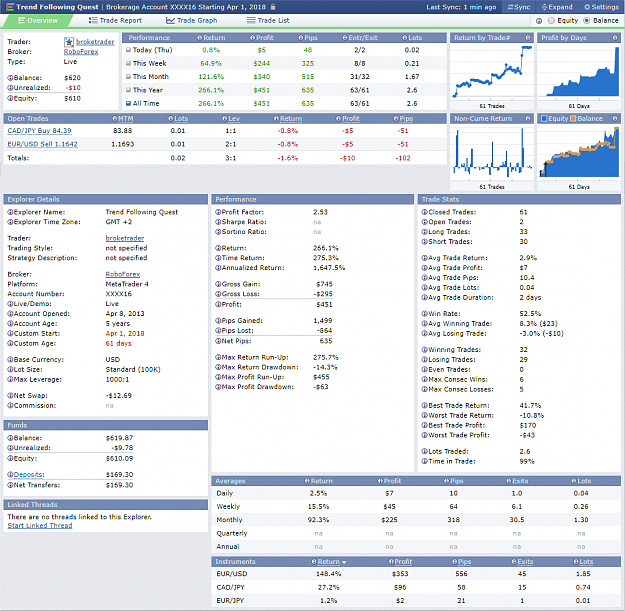Screen dimensions: 625x611
Task: Sort Open Trades by MTM column
Action: pyautogui.click(x=126, y=119)
